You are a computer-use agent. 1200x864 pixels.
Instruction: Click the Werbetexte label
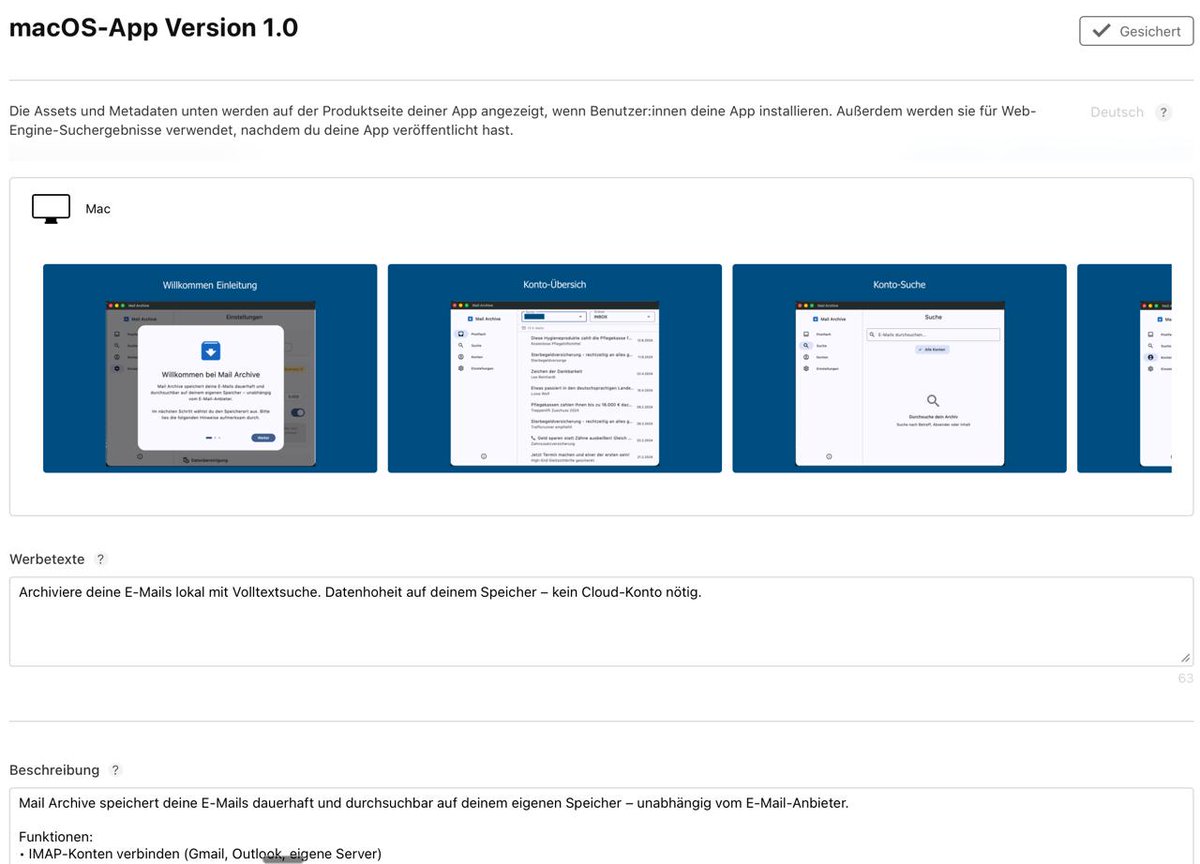click(47, 560)
